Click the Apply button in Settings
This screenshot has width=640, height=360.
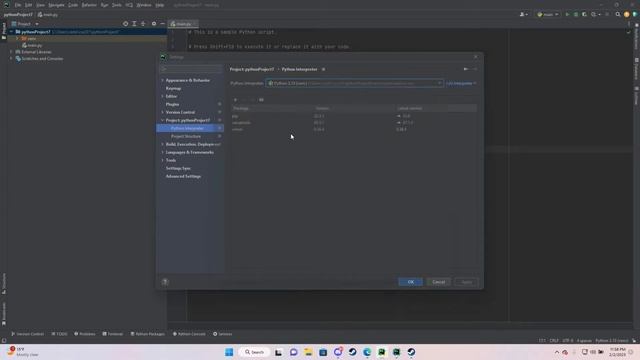[x=467, y=282]
